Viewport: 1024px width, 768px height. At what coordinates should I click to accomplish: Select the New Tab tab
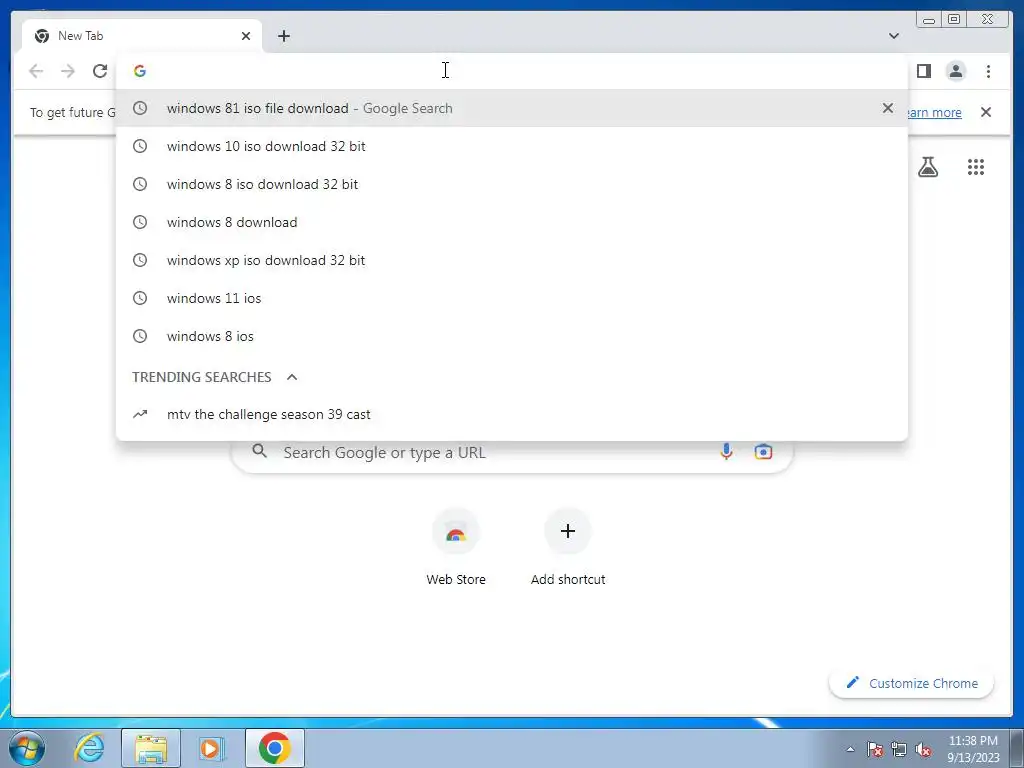[x=142, y=36]
